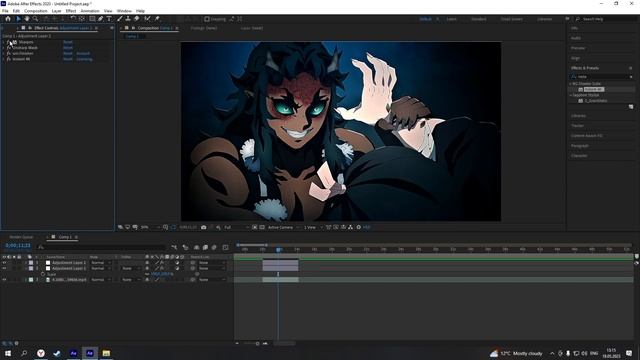640x360 pixels.
Task: Reset the Unsharp Mask effect
Action: (x=68, y=48)
